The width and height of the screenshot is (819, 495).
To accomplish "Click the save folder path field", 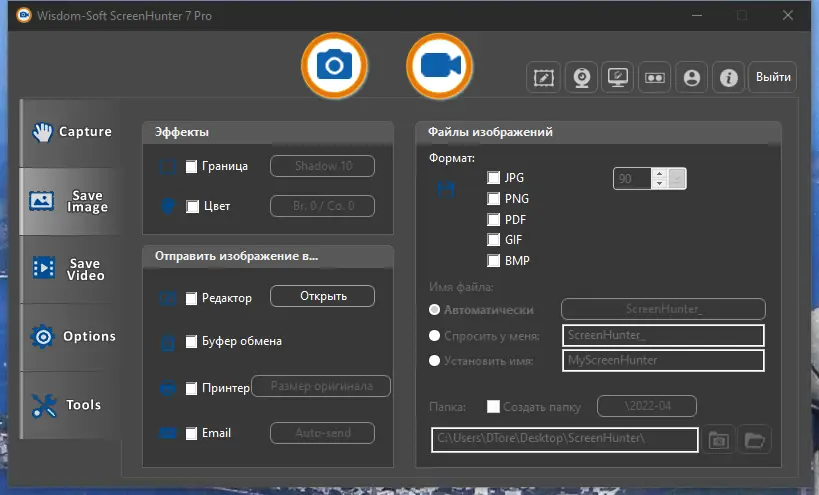I will pyautogui.click(x=565, y=440).
